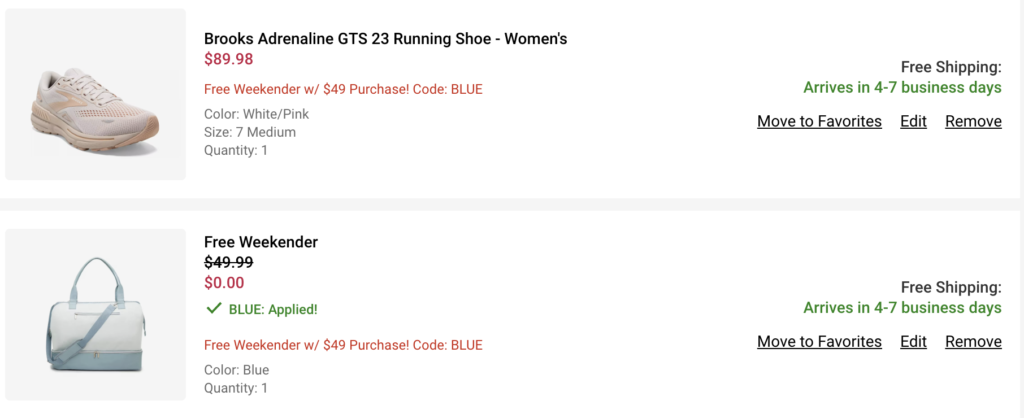1024x418 pixels.
Task: Remove the Brooks shoe from the cart
Action: click(x=973, y=121)
